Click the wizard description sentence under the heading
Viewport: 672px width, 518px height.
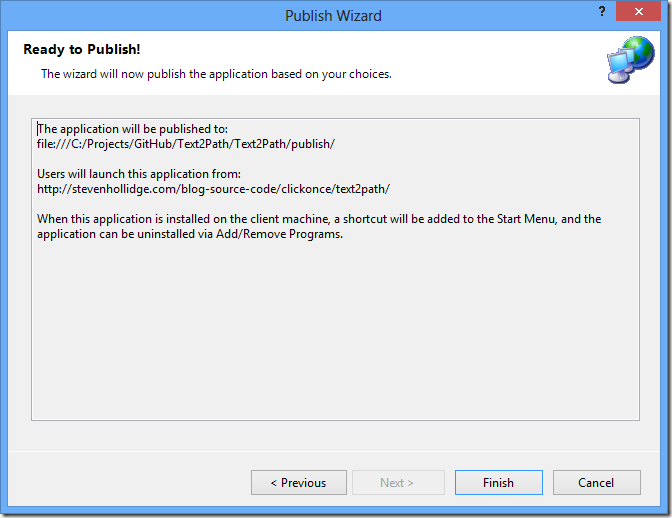[x=216, y=74]
